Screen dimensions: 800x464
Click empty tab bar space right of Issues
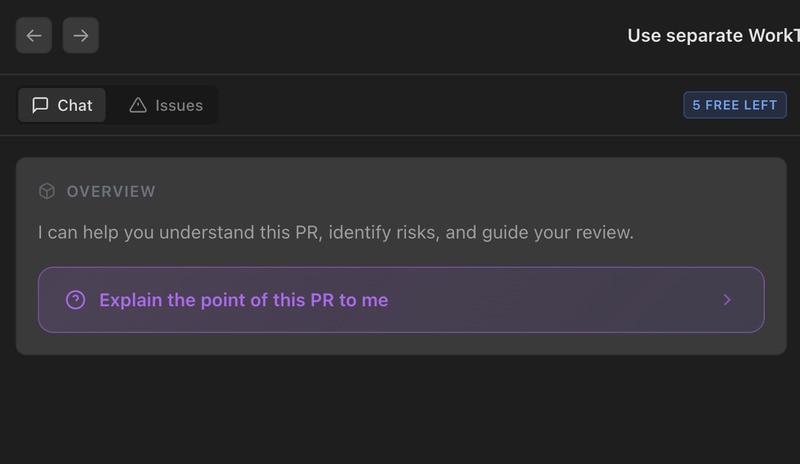click(440, 105)
